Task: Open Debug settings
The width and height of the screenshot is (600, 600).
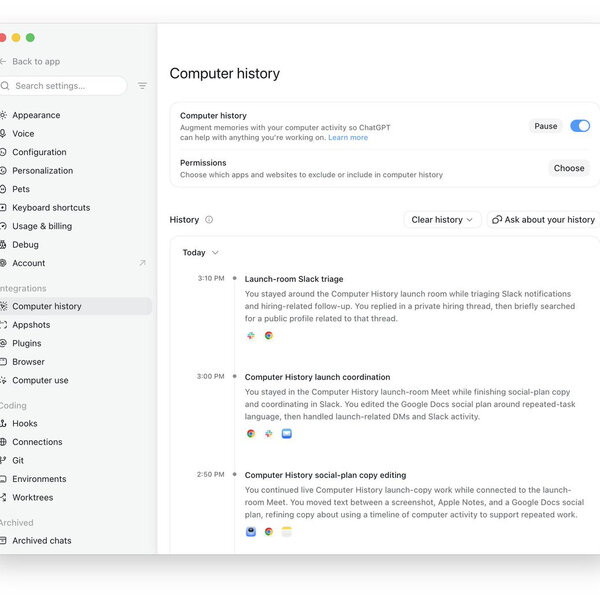Action: point(25,245)
